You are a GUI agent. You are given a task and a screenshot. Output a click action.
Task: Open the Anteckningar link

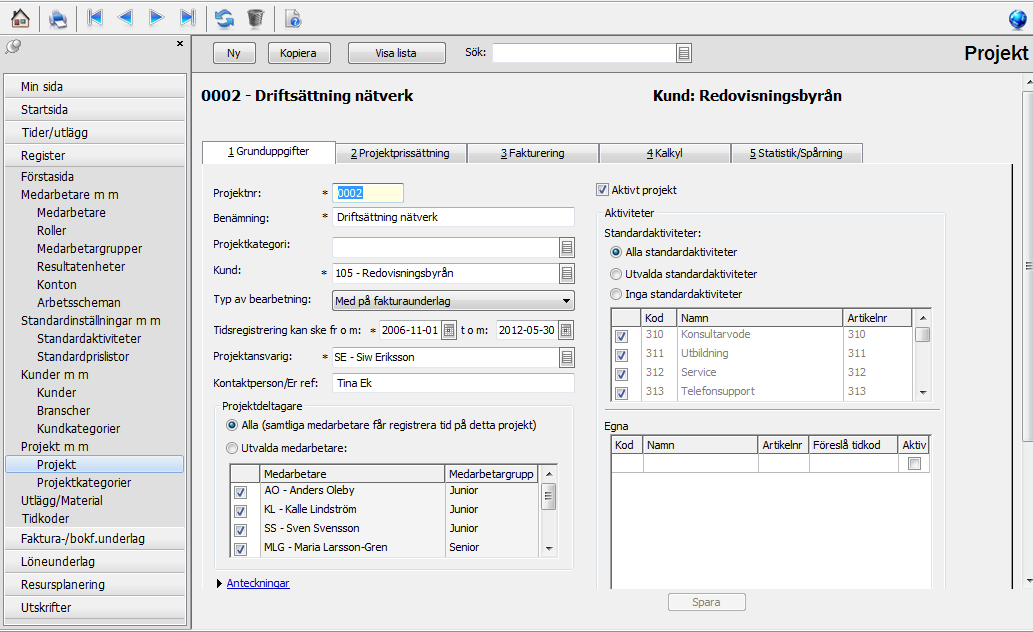pyautogui.click(x=258, y=583)
